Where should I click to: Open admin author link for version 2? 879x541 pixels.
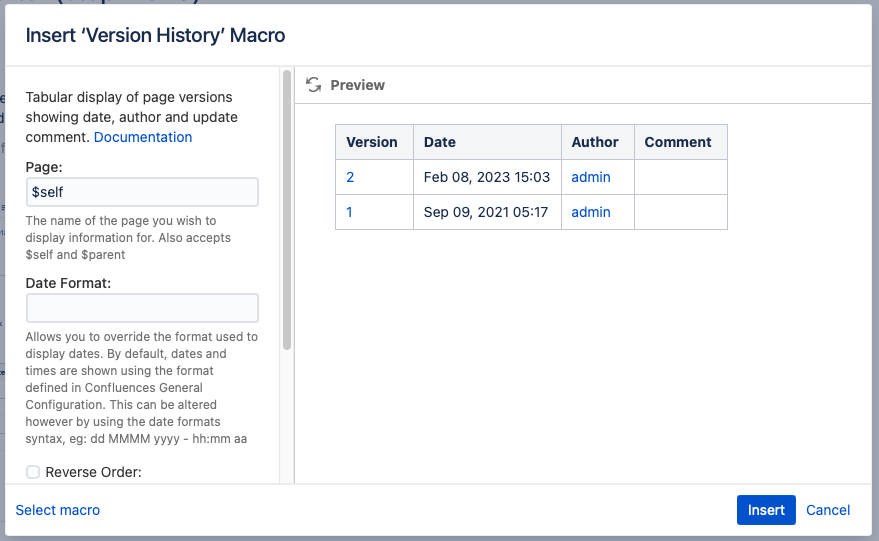[x=591, y=177]
